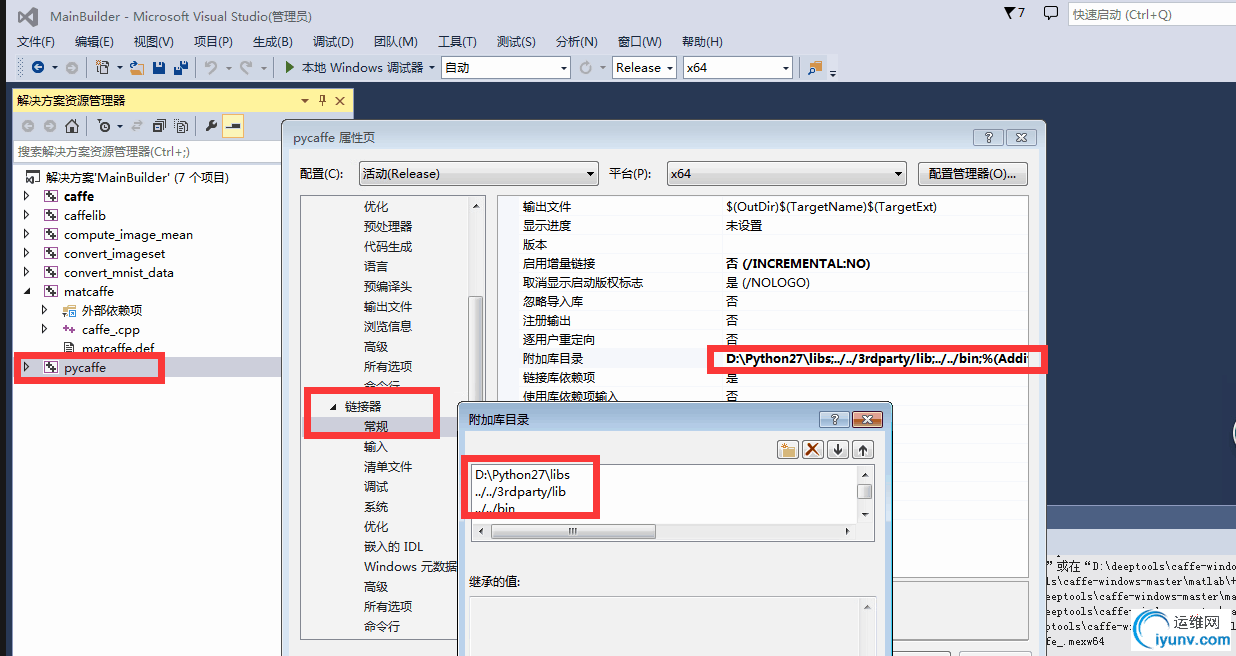This screenshot has height=656, width=1236.
Task: Select 嵌入的 IDL in property tree
Action: (394, 546)
